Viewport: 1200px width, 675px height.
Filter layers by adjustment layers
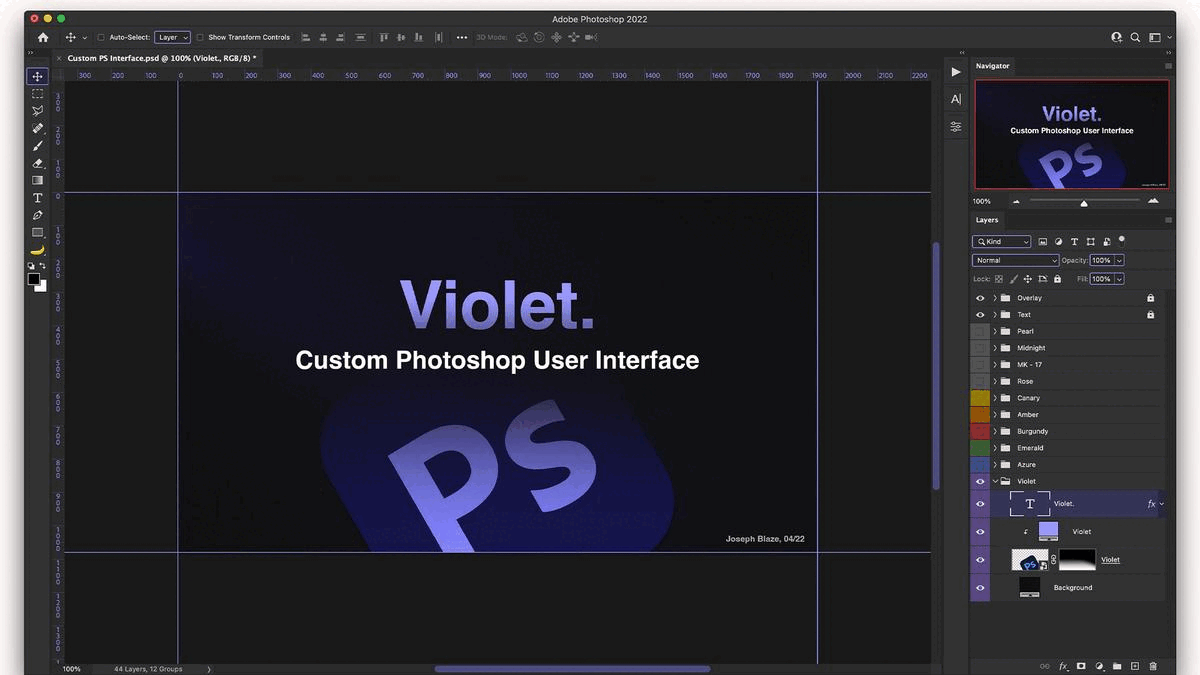coord(1058,241)
